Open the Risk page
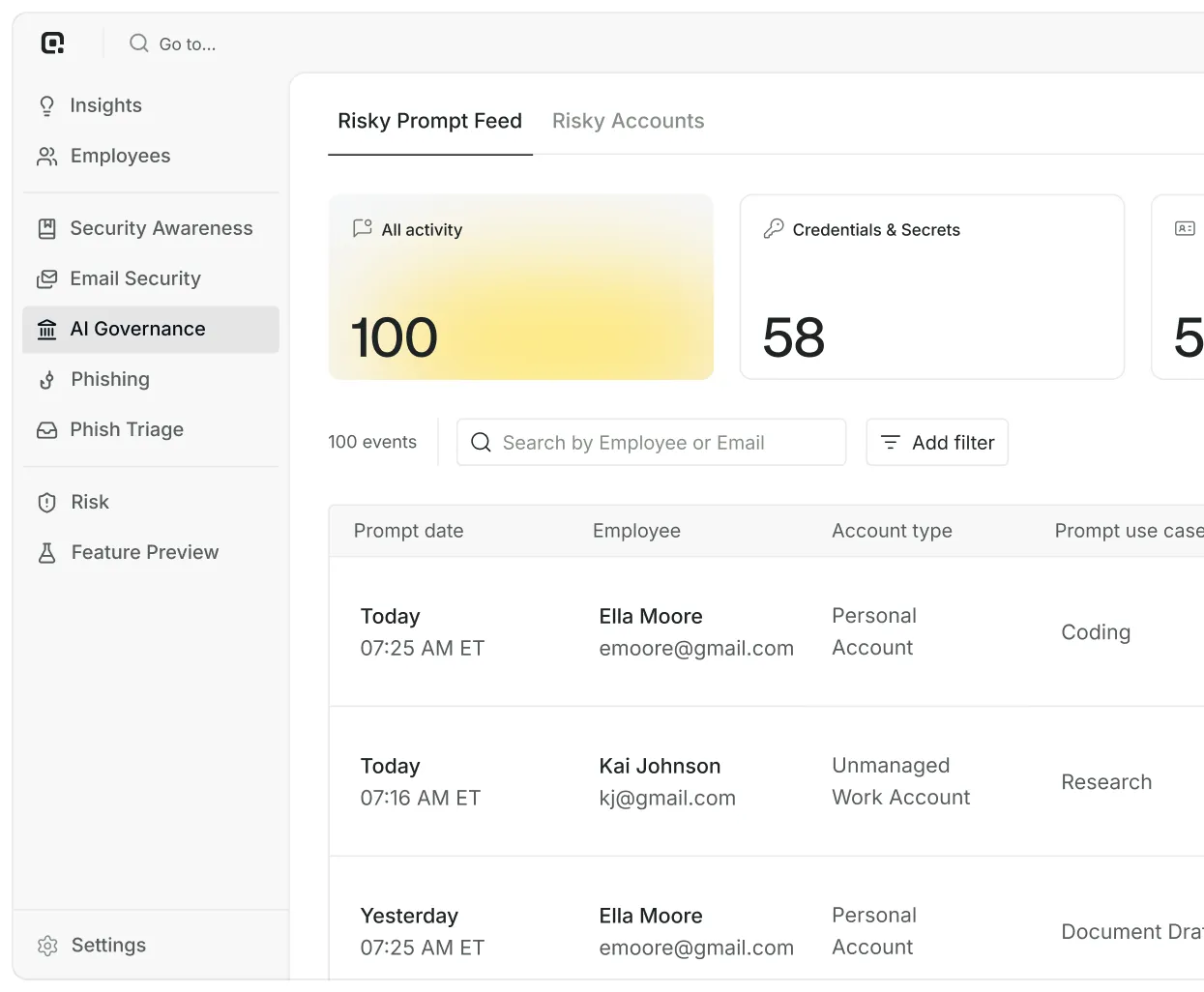 click(151, 502)
